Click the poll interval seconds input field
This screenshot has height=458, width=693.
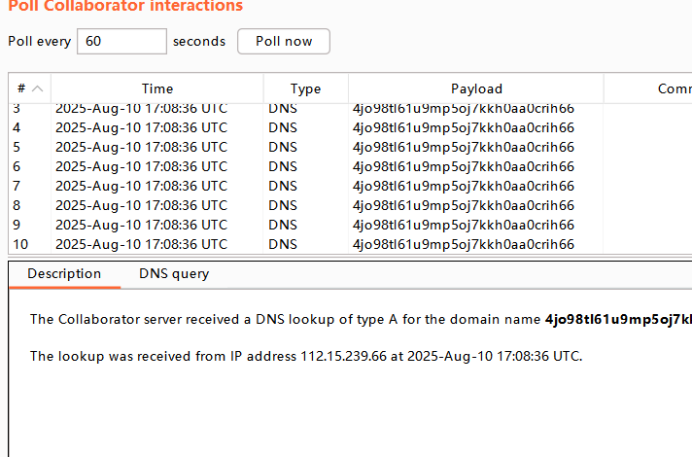pos(121,41)
